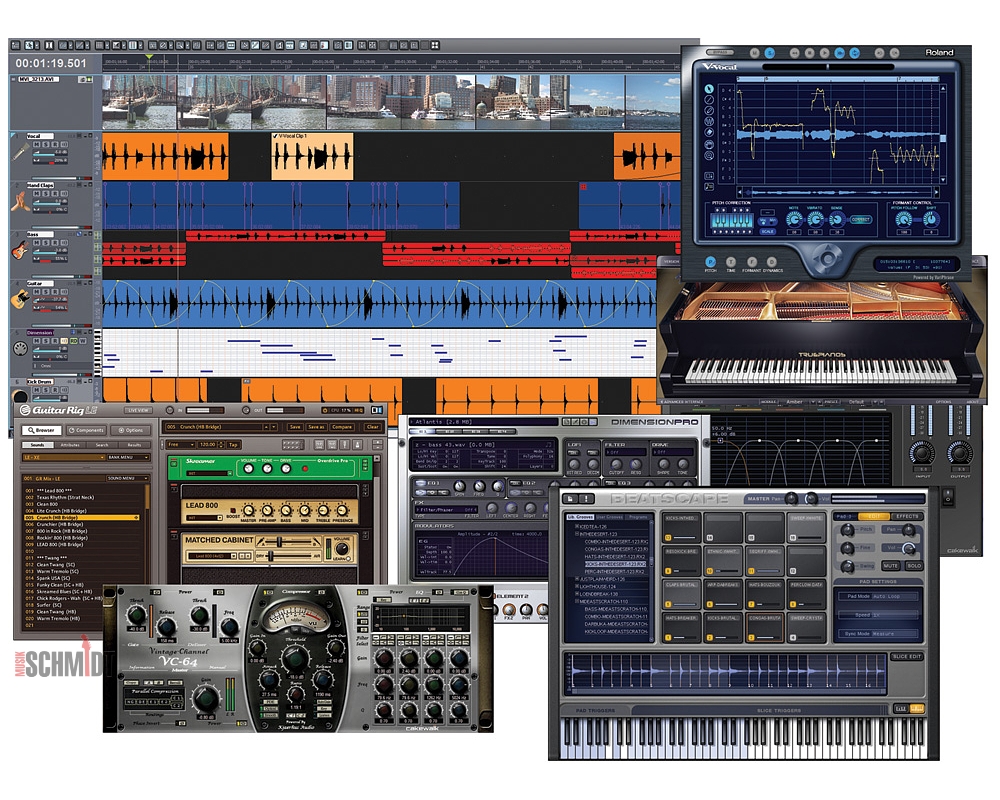Switch to the User Grooves tab in Beatscape
Viewport: 1000px width, 800px height.
(x=608, y=514)
